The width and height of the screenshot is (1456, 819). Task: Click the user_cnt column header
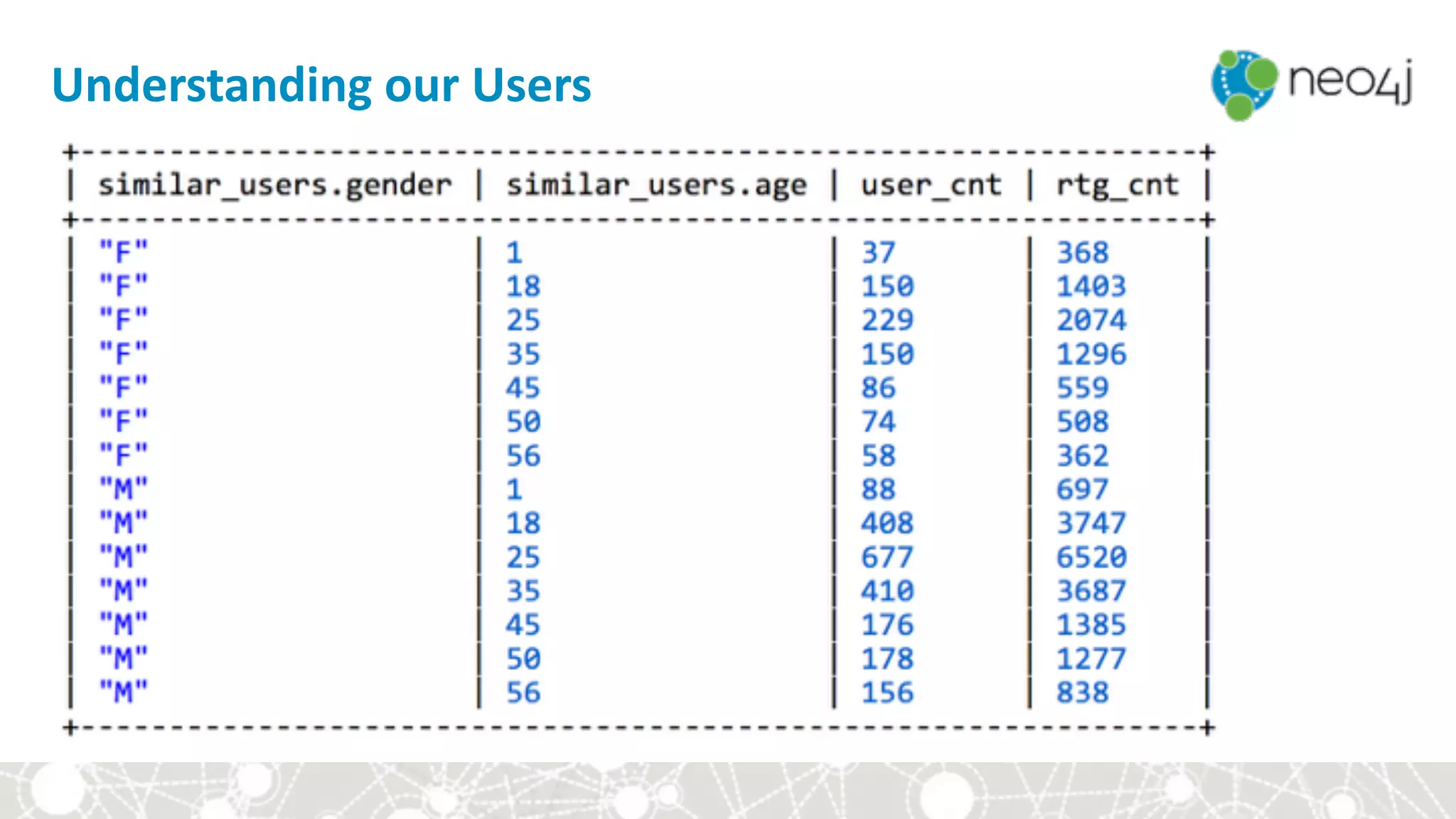932,186
